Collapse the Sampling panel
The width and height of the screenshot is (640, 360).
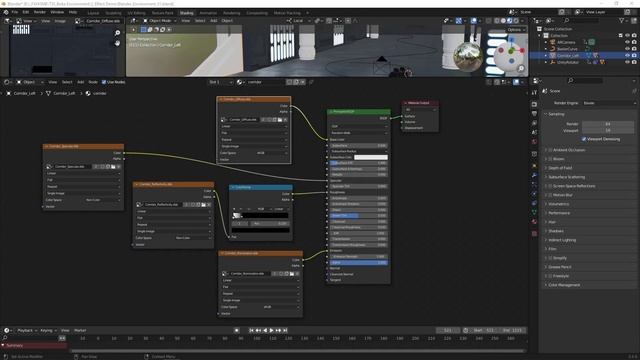(556, 114)
